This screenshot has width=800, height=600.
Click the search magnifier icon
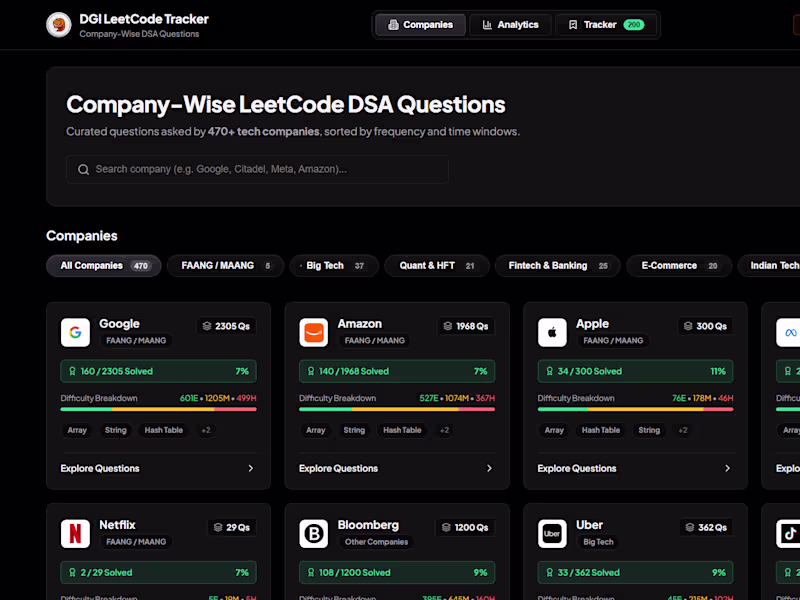83,169
